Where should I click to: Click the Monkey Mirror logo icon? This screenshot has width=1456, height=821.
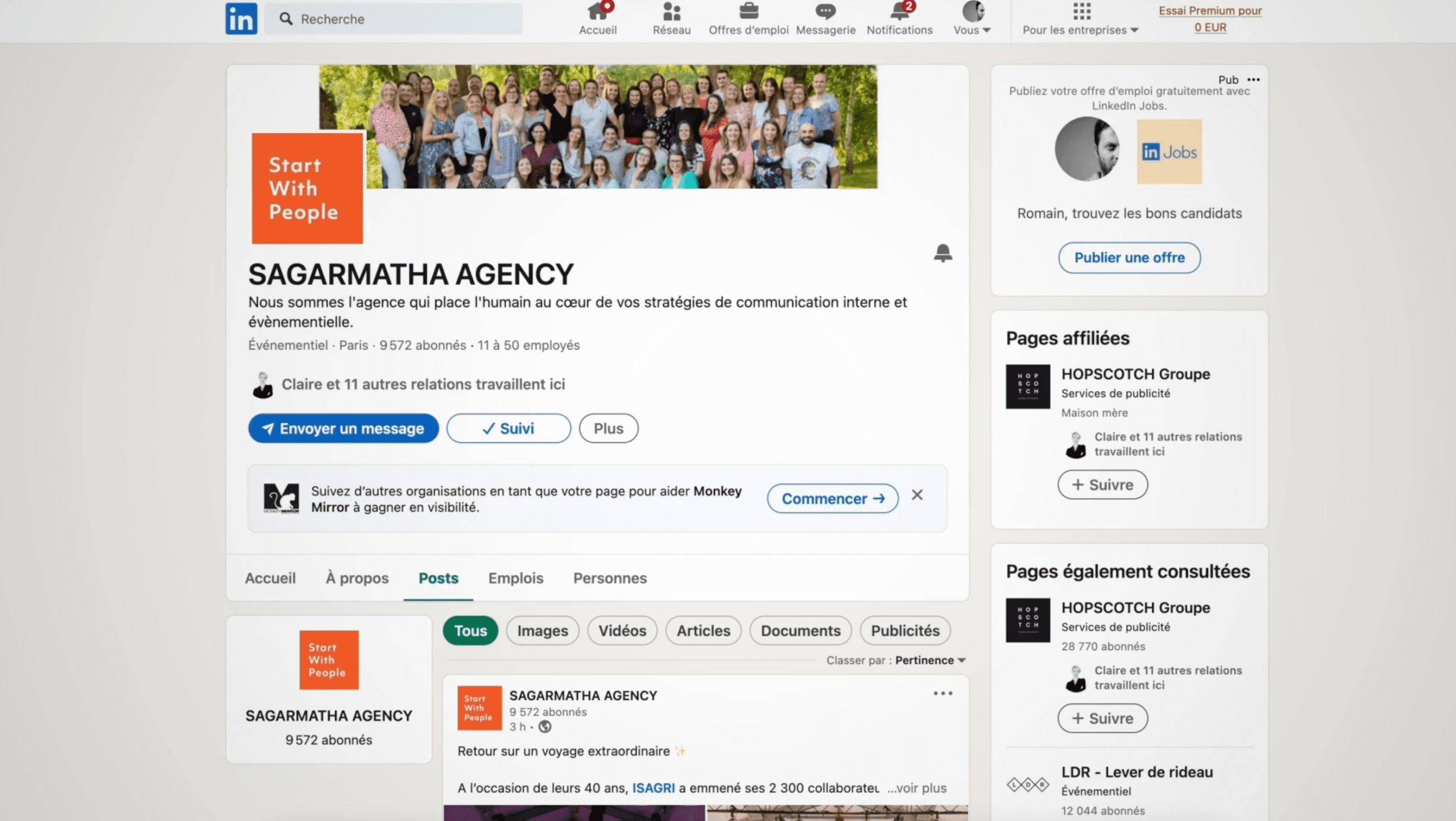click(281, 499)
